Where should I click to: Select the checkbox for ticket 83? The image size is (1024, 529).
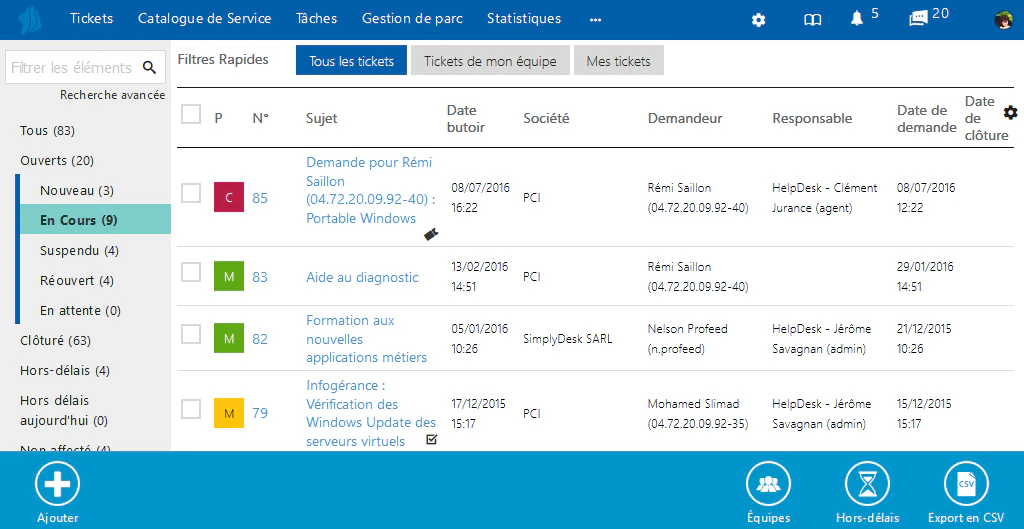point(191,272)
